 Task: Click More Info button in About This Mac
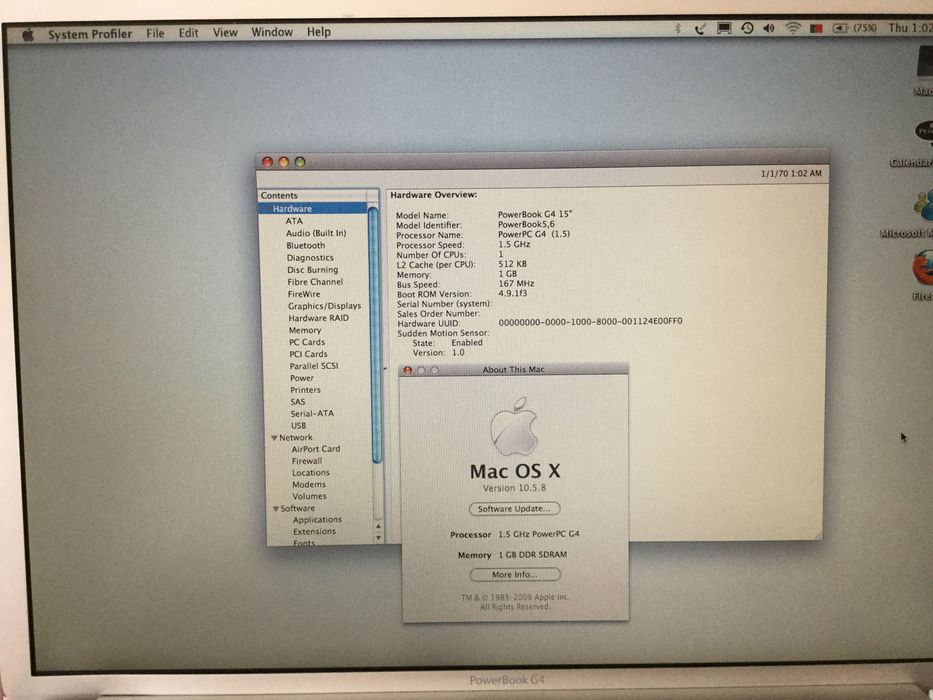pyautogui.click(x=515, y=575)
